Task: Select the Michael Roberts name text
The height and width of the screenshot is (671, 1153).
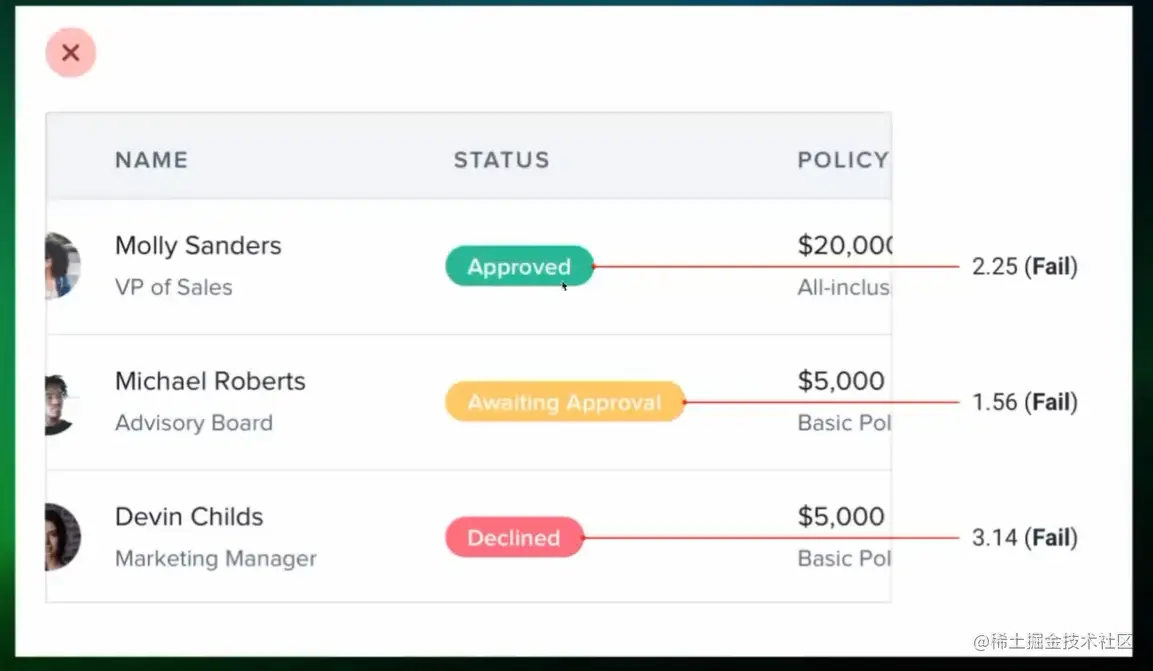Action: (210, 381)
